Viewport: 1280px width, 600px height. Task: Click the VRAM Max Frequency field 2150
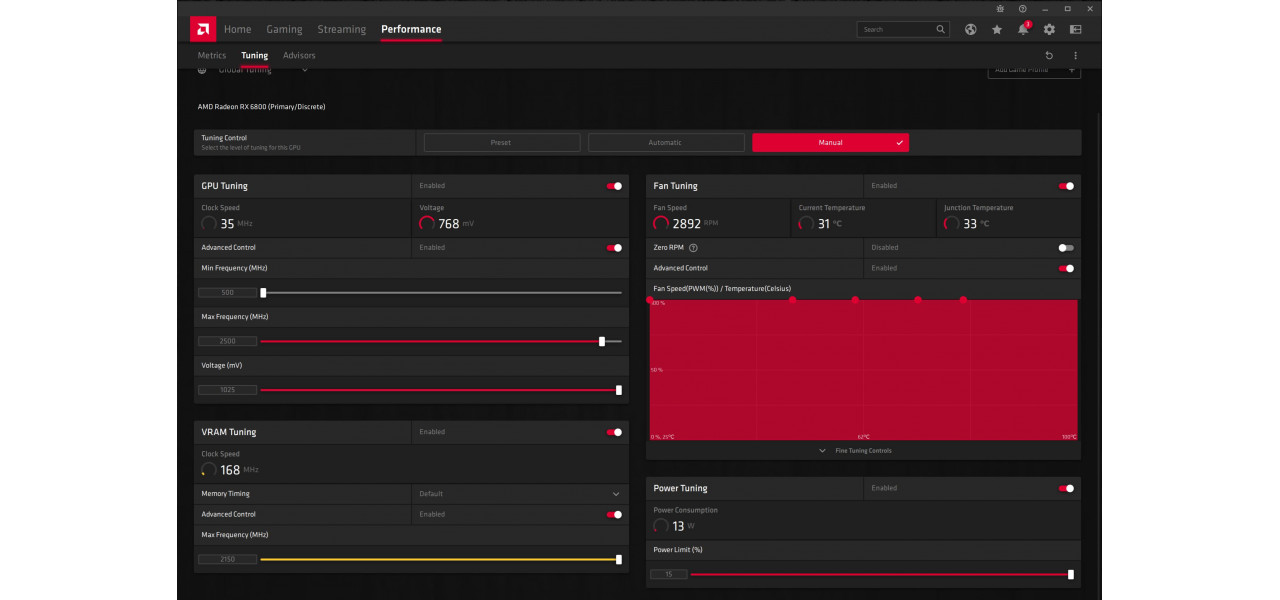point(228,559)
